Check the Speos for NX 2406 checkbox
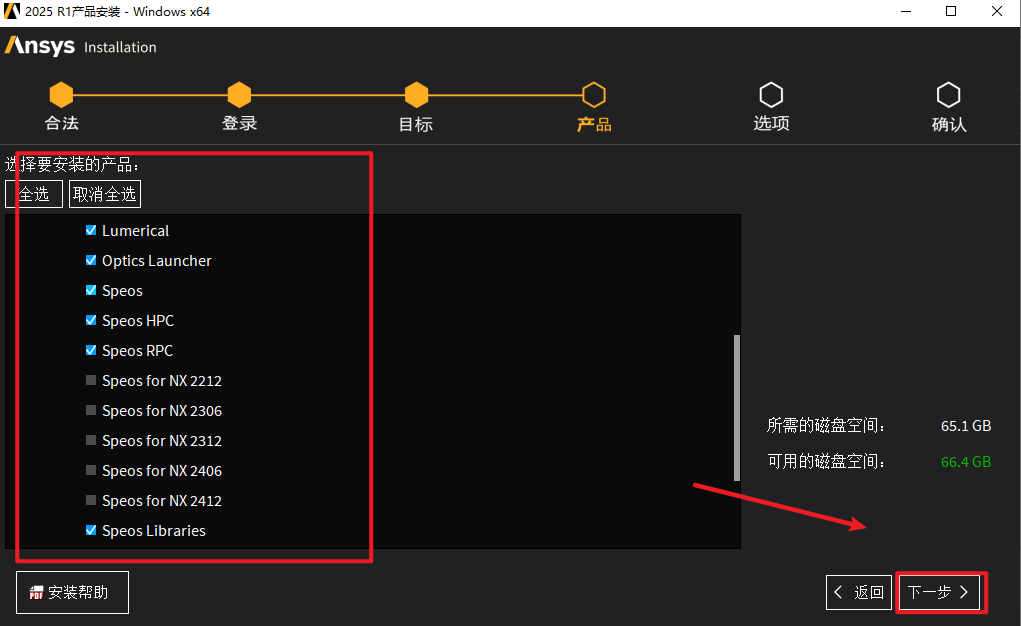Viewport: 1021px width, 626px height. click(x=91, y=470)
